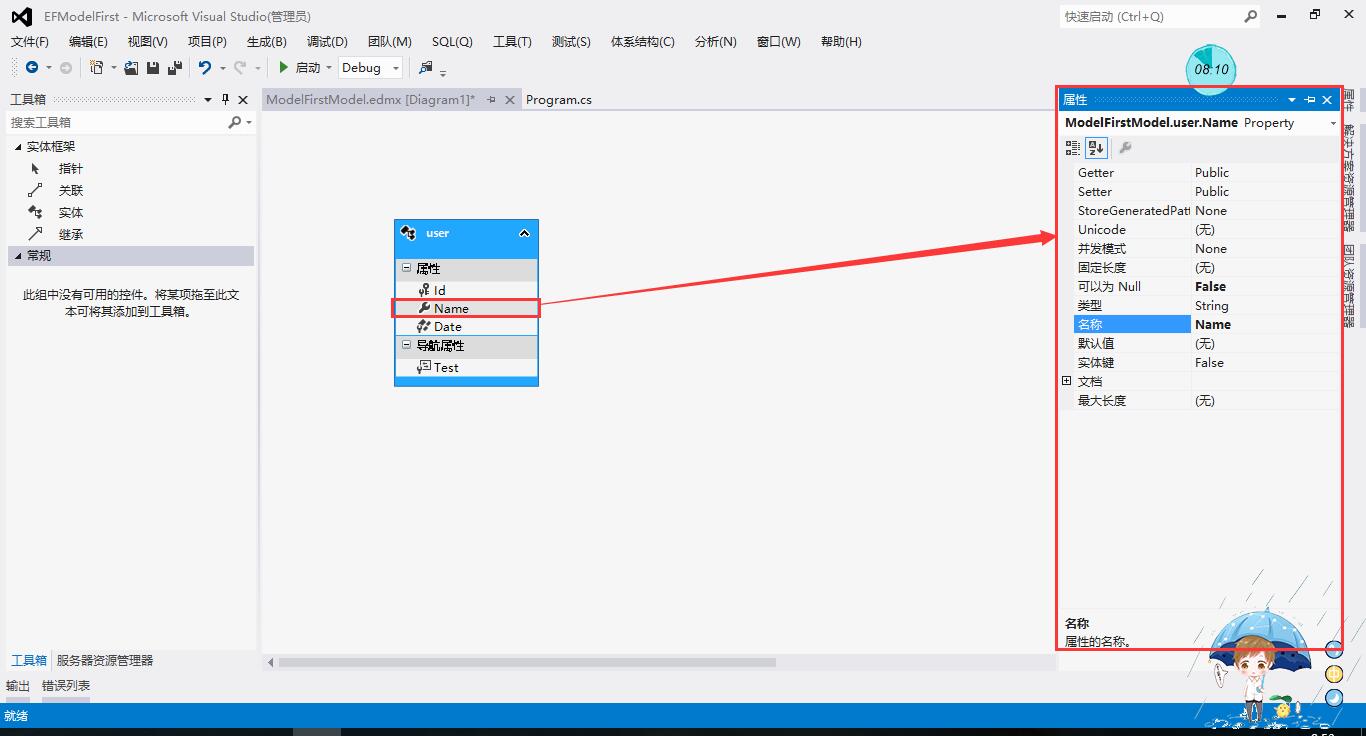
Task: Open New Project dropdown arrow
Action: [113, 68]
